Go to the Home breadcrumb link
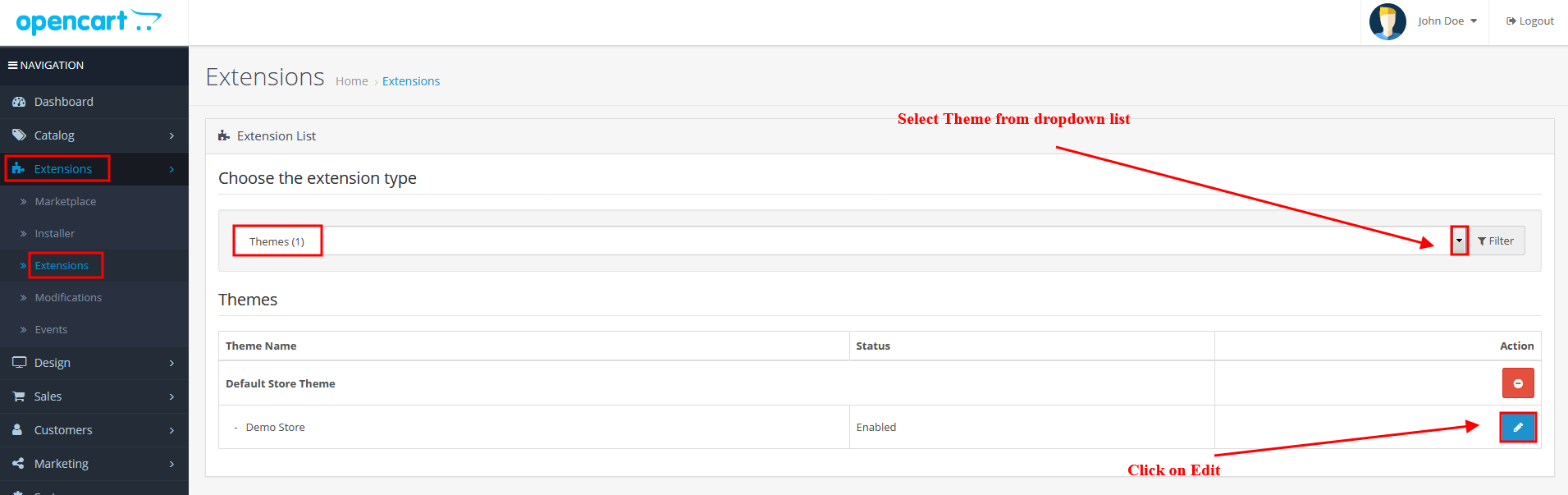 [x=351, y=81]
